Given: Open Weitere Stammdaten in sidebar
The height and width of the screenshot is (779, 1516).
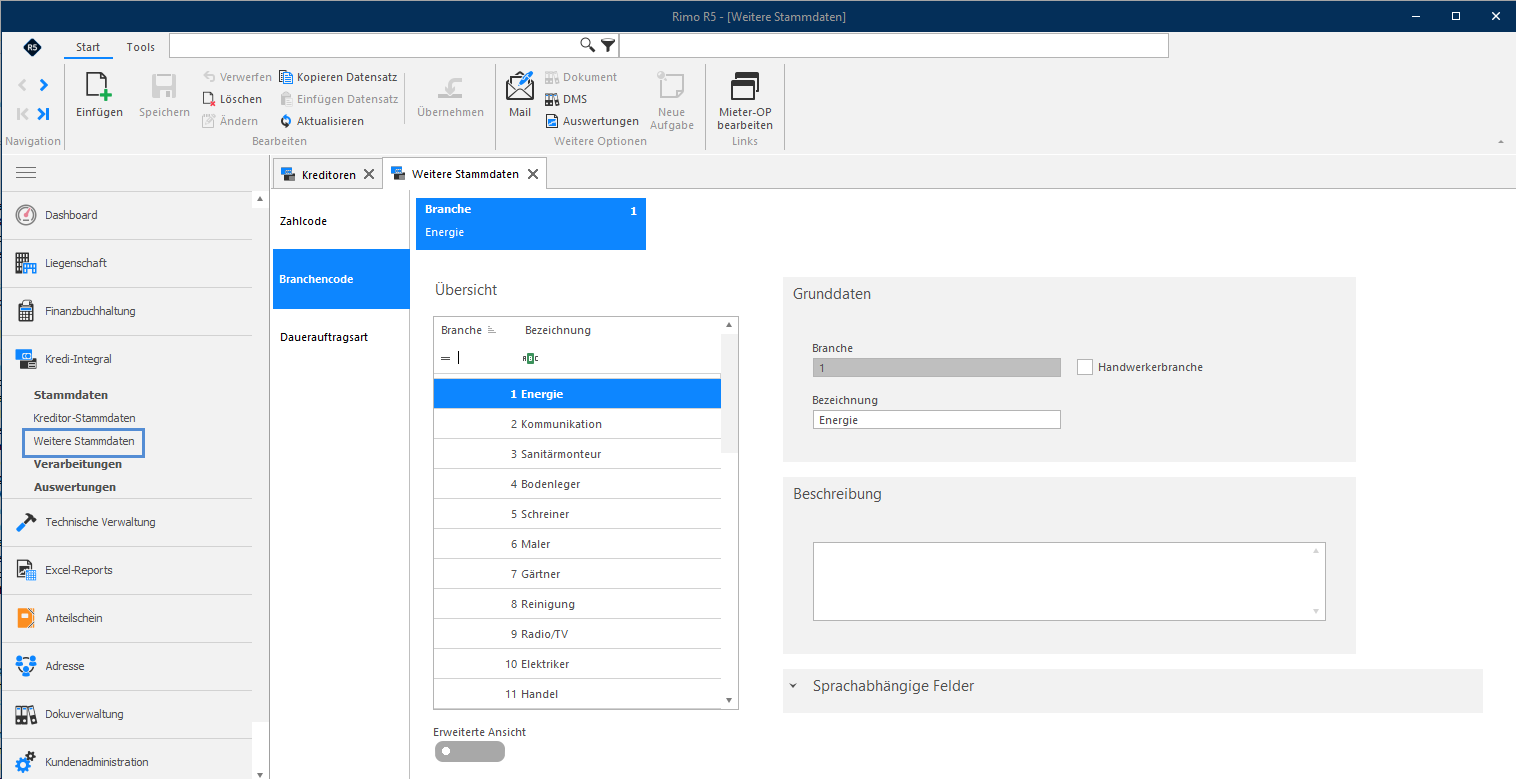Looking at the screenshot, I should [x=84, y=441].
